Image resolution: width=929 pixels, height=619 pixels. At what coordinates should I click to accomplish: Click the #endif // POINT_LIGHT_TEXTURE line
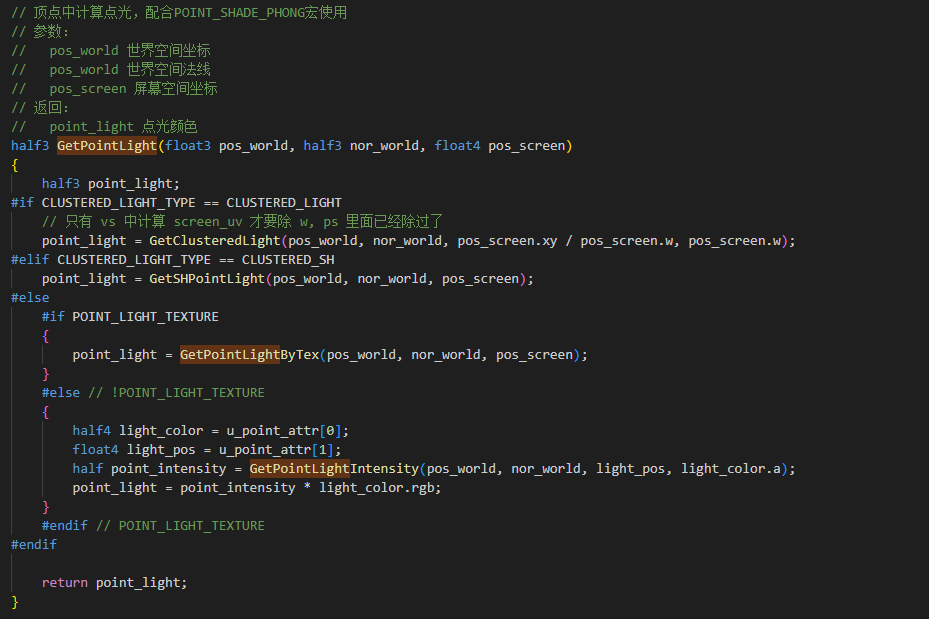click(153, 526)
